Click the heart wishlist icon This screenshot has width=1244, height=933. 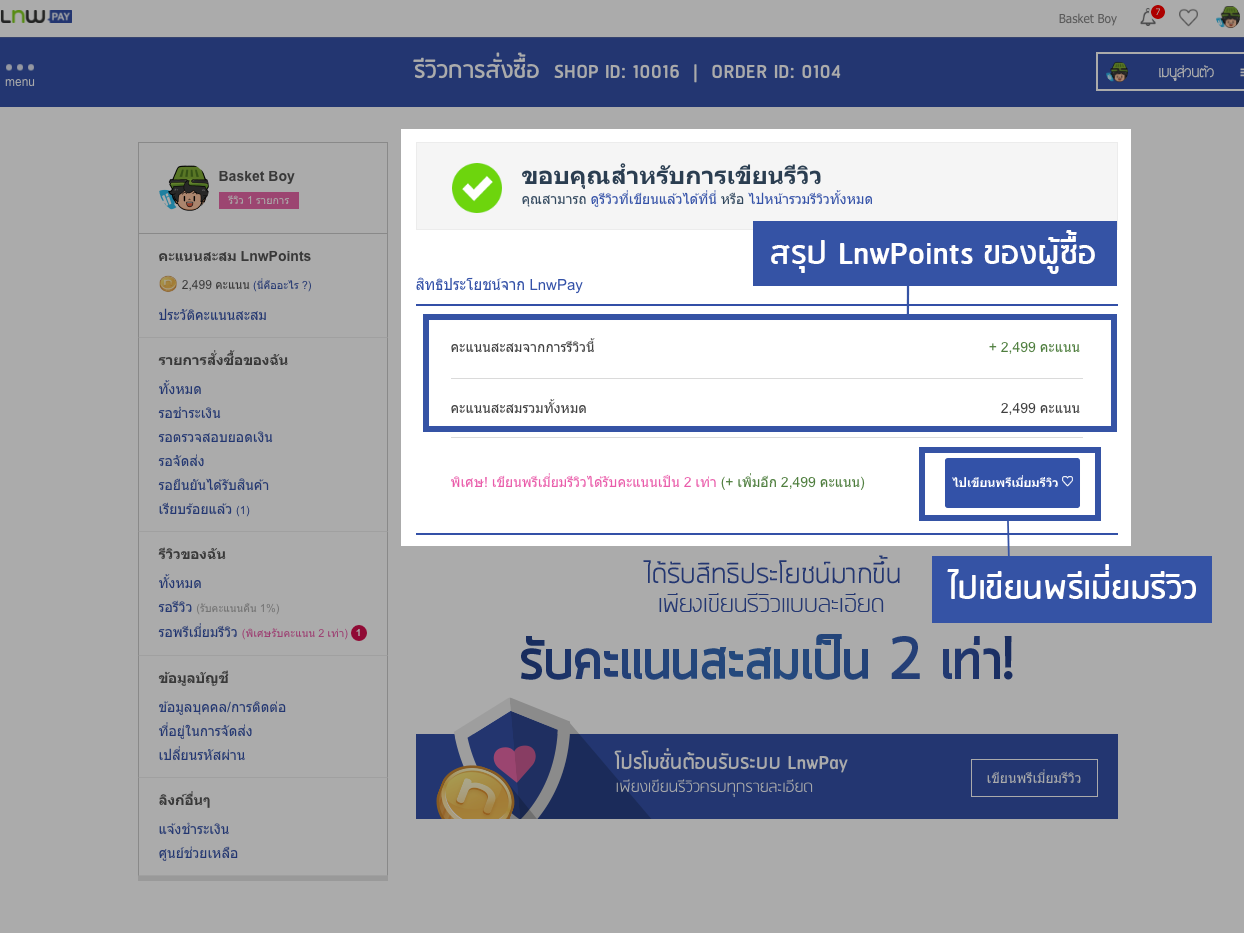click(1188, 17)
